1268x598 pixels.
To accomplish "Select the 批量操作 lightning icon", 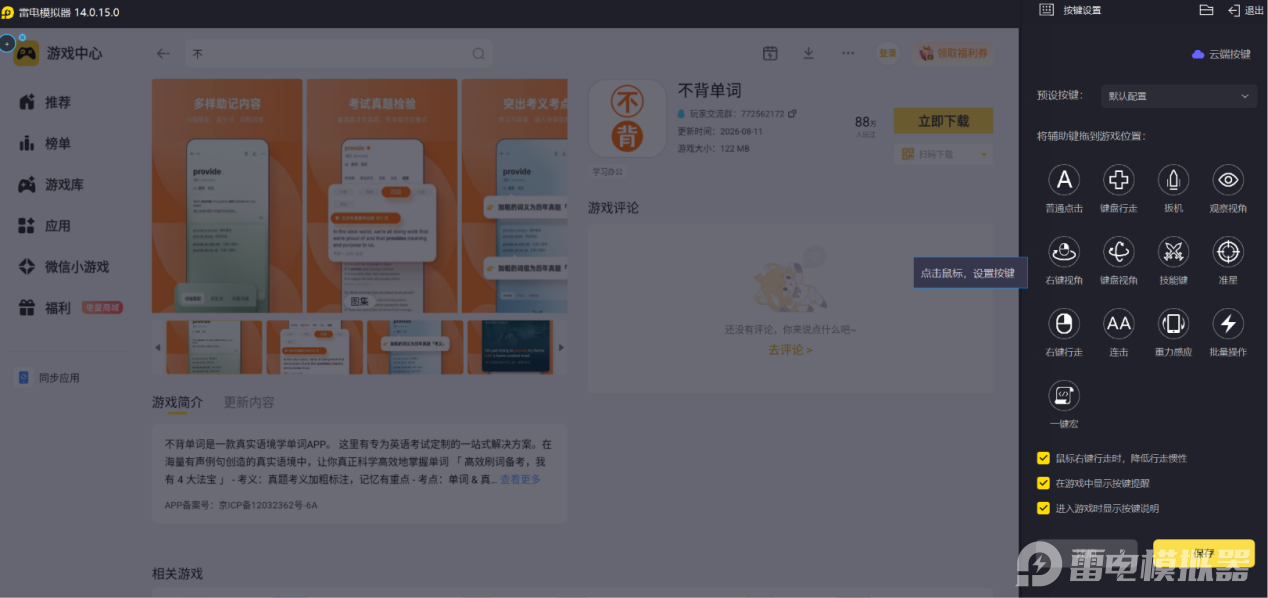I will (1228, 323).
